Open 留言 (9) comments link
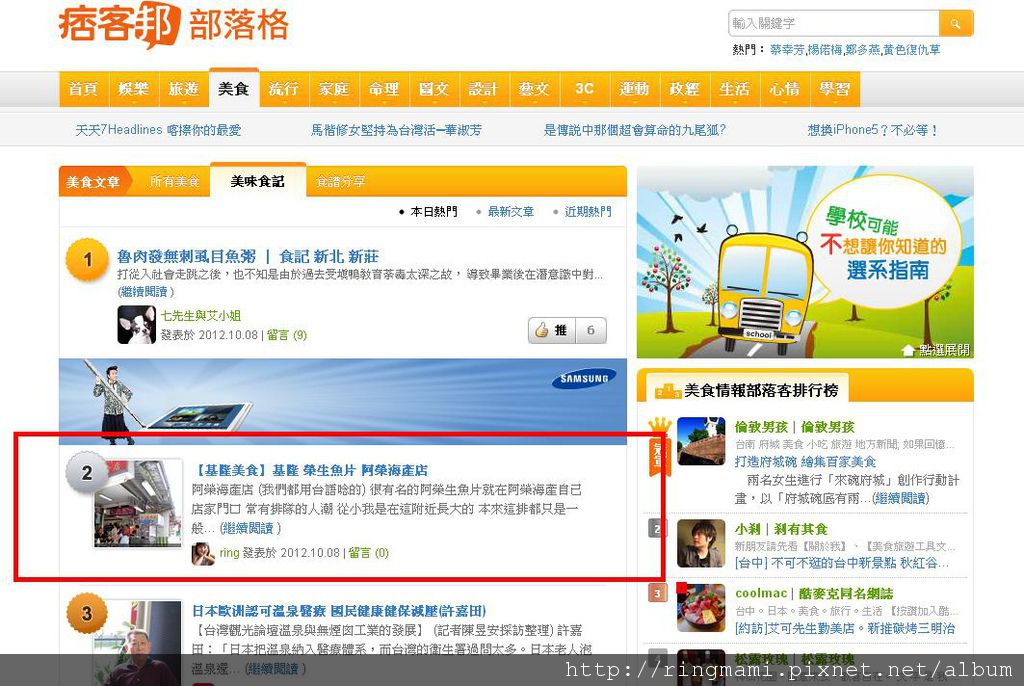This screenshot has height=686, width=1024. click(287, 335)
